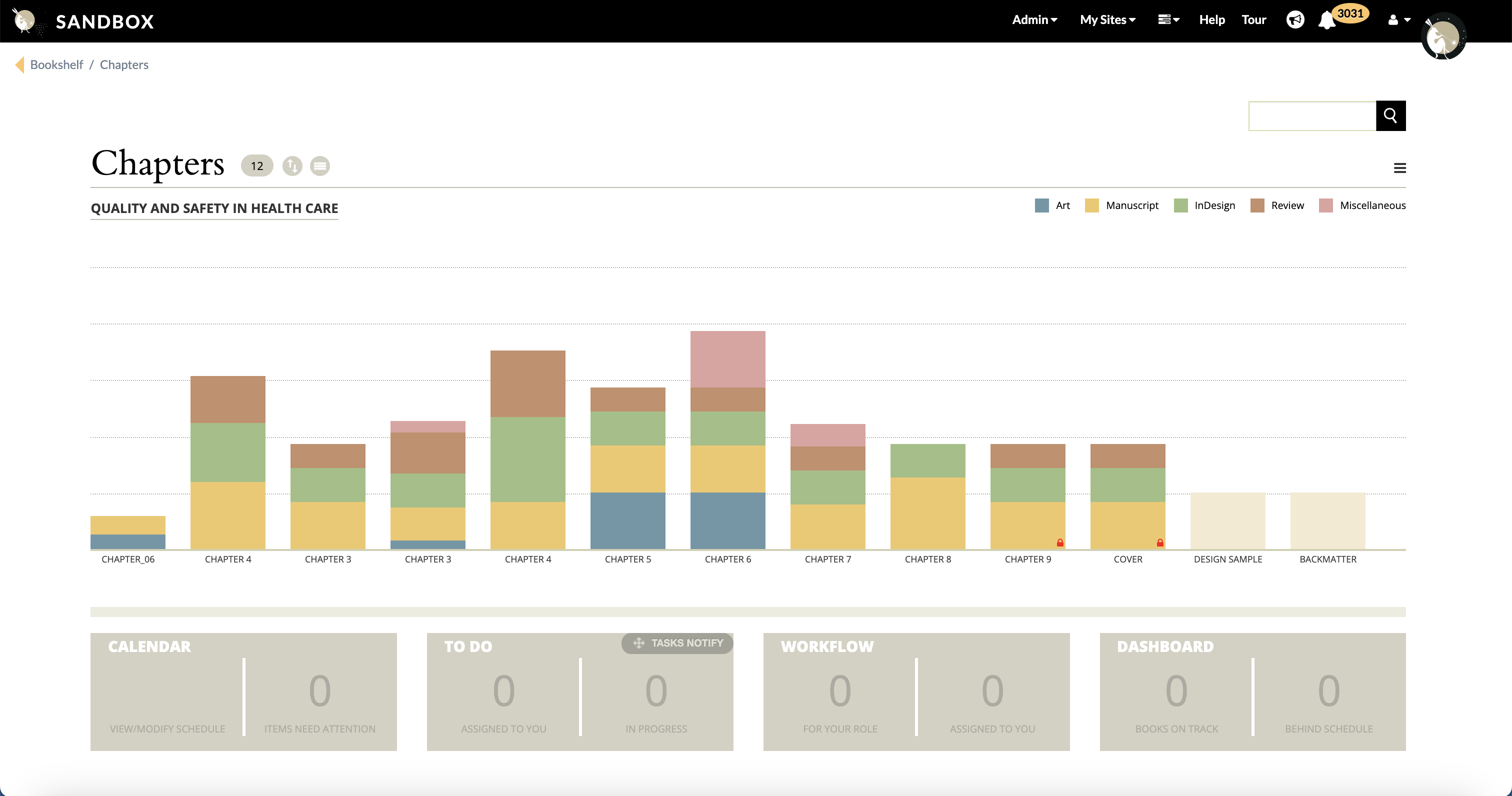Click the orange back arrow by Bookshelf

click(20, 64)
